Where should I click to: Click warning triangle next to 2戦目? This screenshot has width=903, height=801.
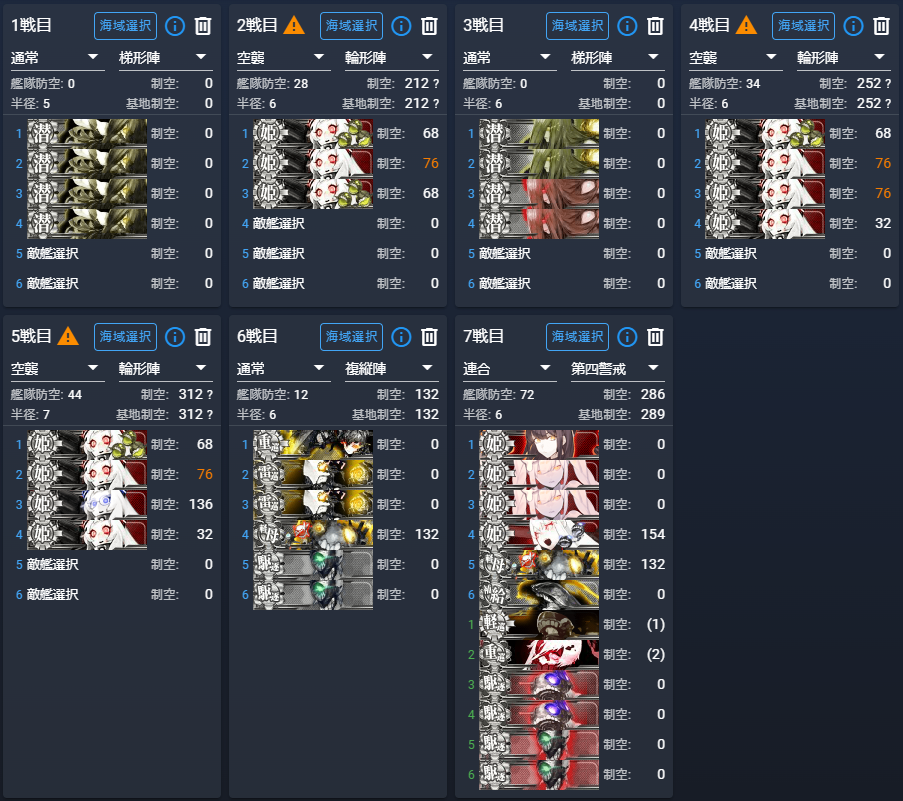[294, 25]
